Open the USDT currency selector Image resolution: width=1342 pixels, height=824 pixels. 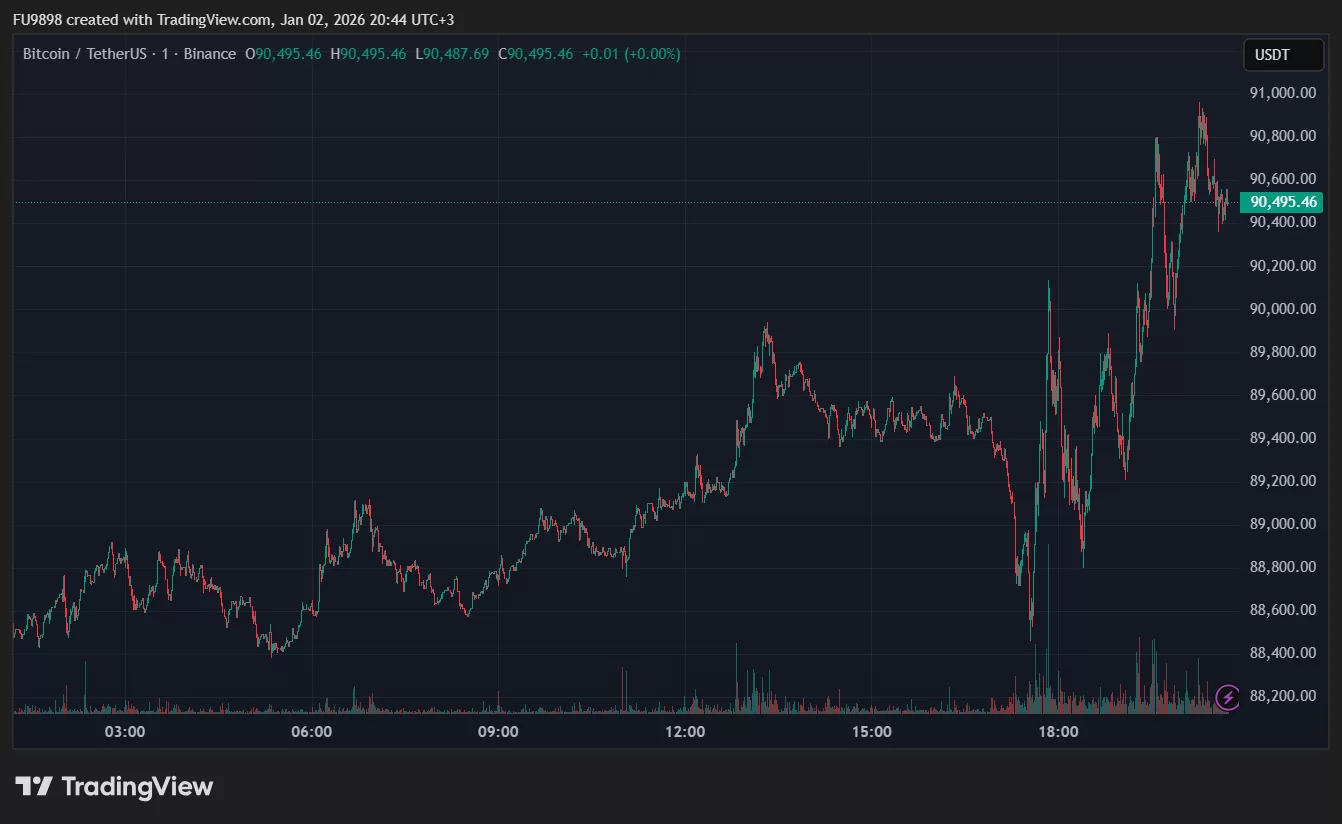click(1282, 55)
